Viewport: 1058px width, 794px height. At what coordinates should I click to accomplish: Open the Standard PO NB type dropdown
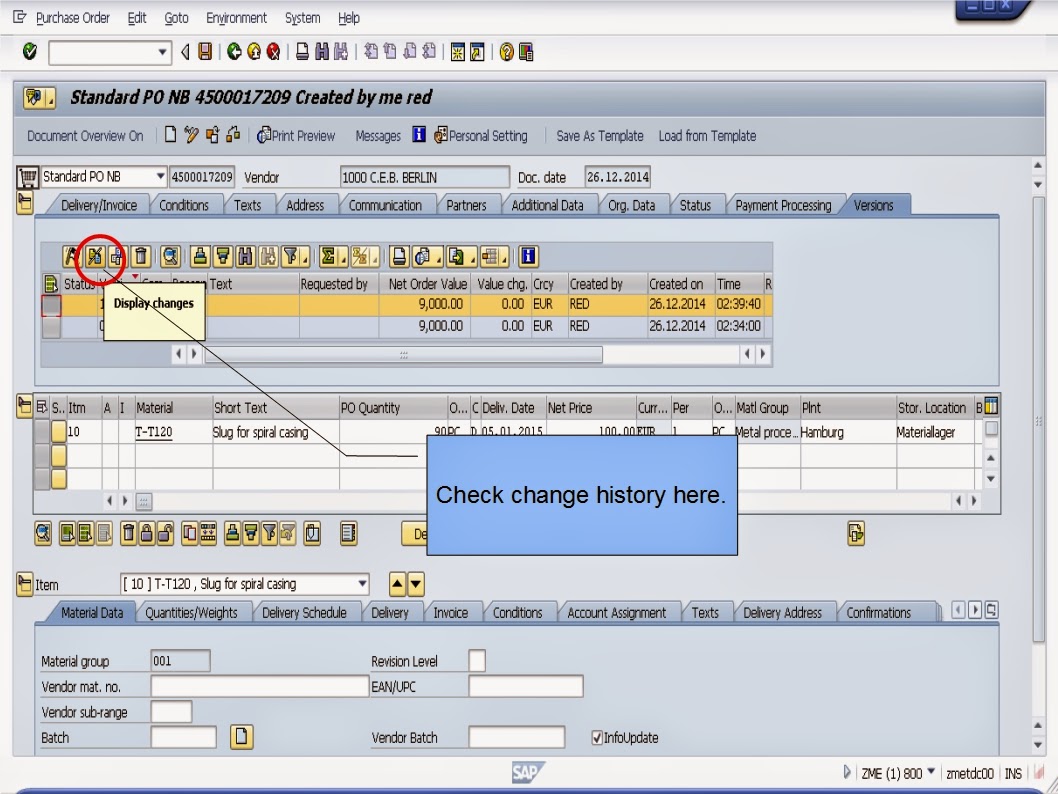(x=160, y=177)
